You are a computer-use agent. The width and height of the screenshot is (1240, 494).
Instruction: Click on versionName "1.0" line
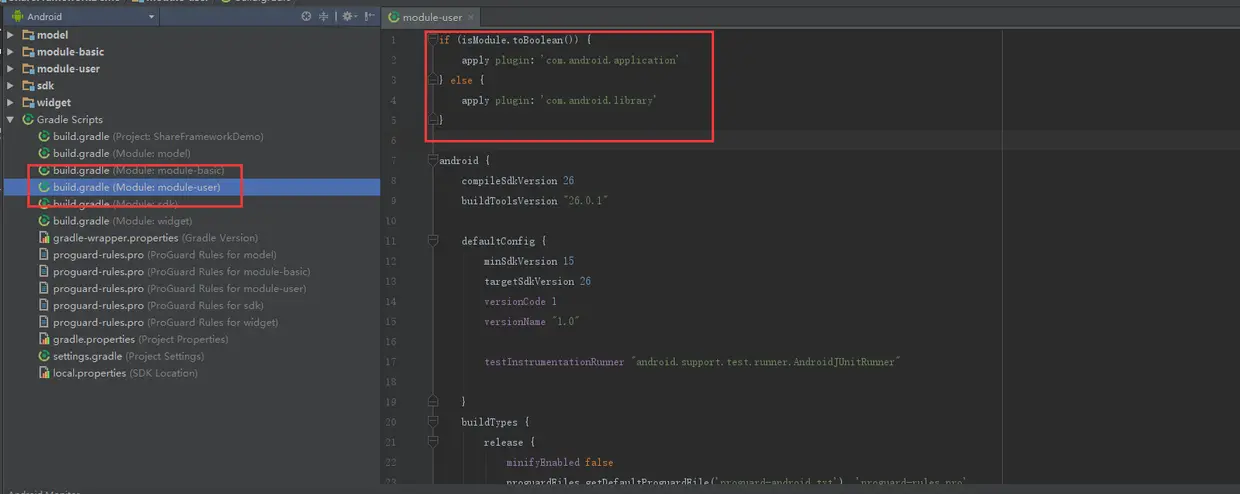coord(532,321)
